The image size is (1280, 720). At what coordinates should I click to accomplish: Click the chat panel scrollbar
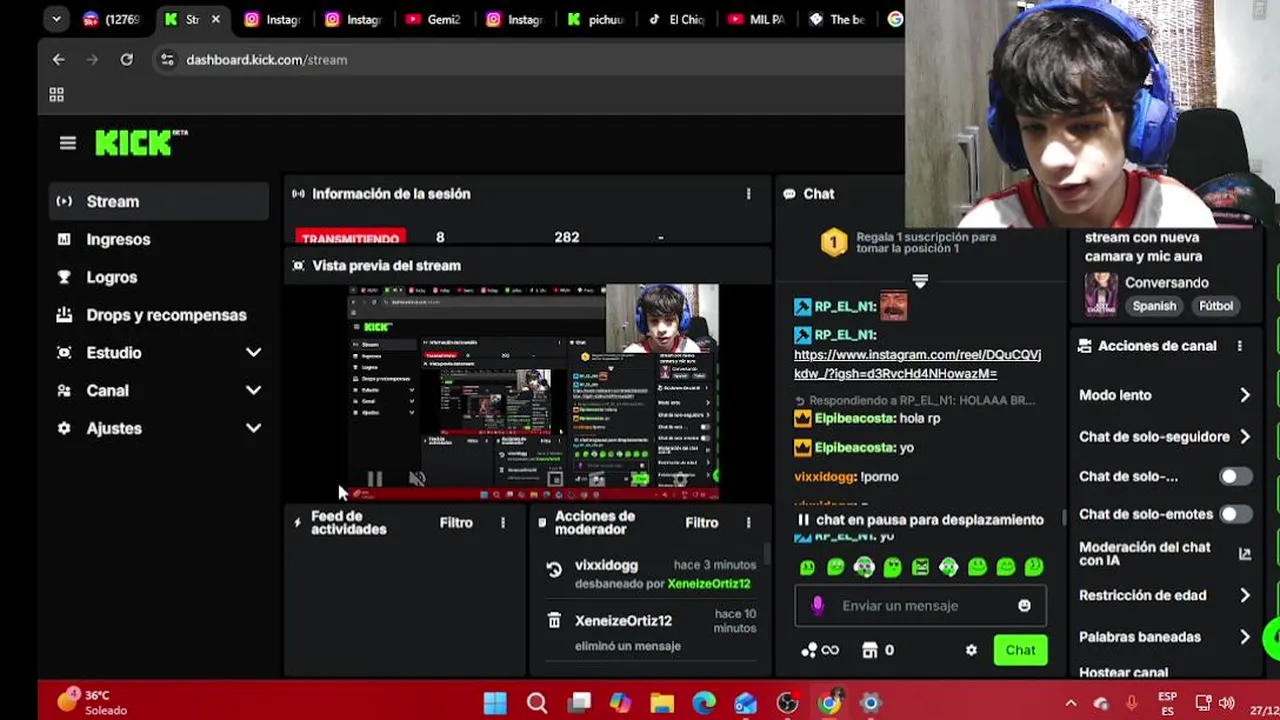click(1063, 516)
